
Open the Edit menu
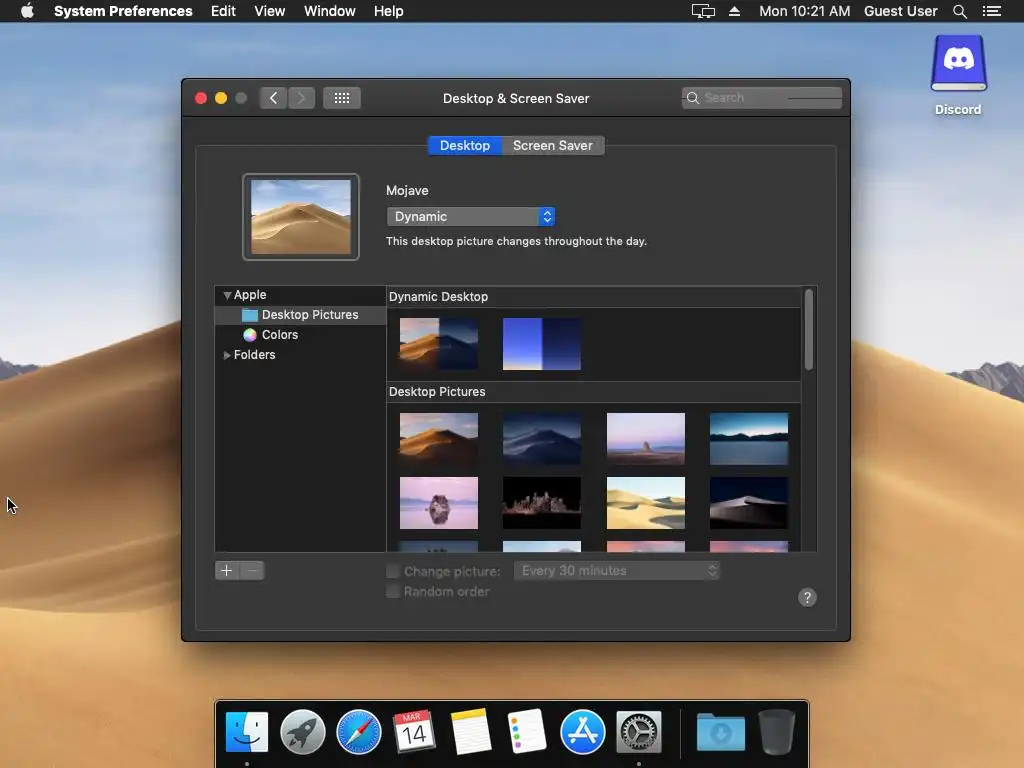click(x=223, y=11)
